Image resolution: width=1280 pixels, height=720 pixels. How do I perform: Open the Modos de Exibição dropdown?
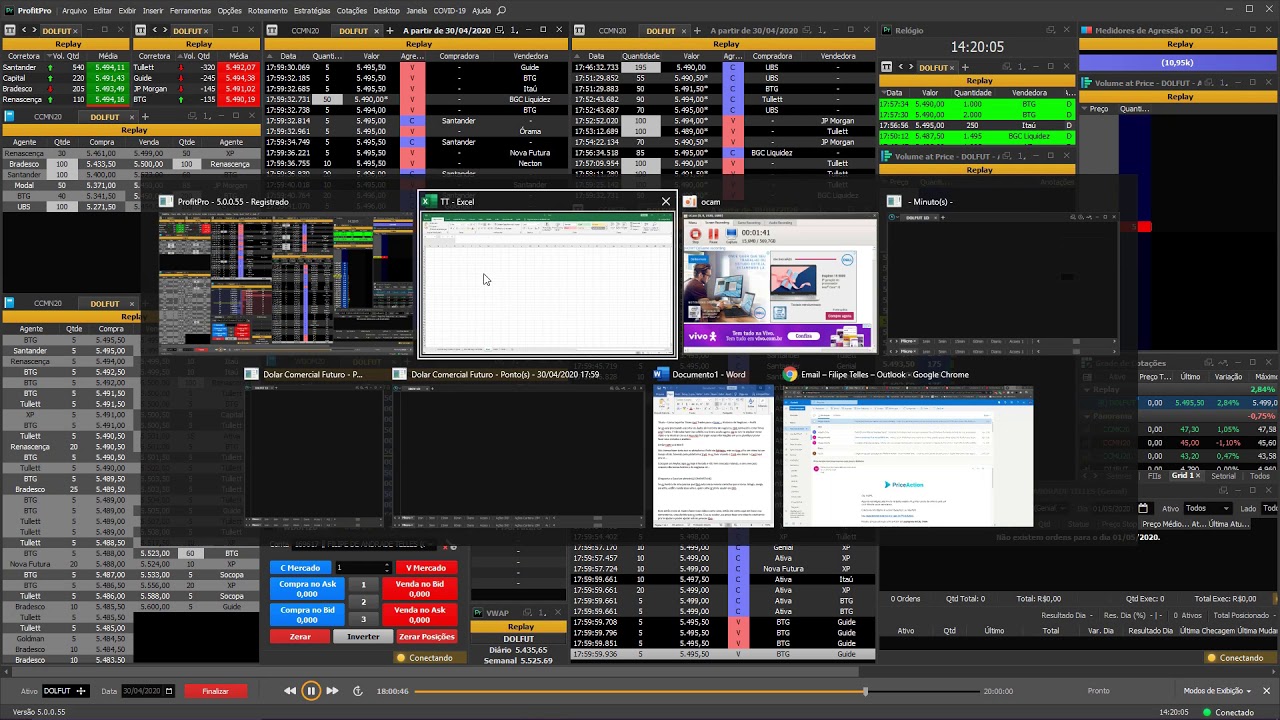pos(1217,691)
